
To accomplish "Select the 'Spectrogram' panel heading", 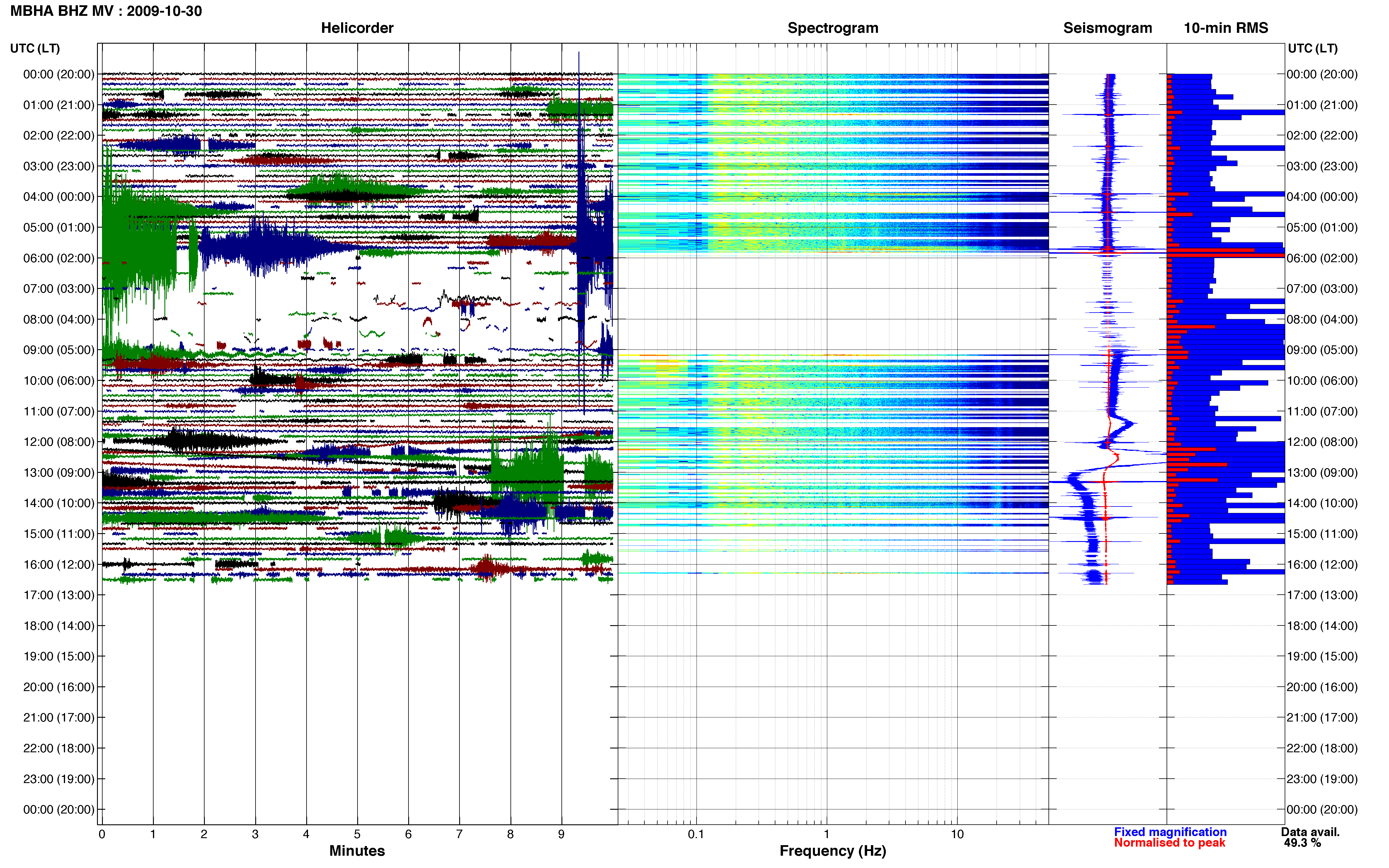I will coord(833,28).
